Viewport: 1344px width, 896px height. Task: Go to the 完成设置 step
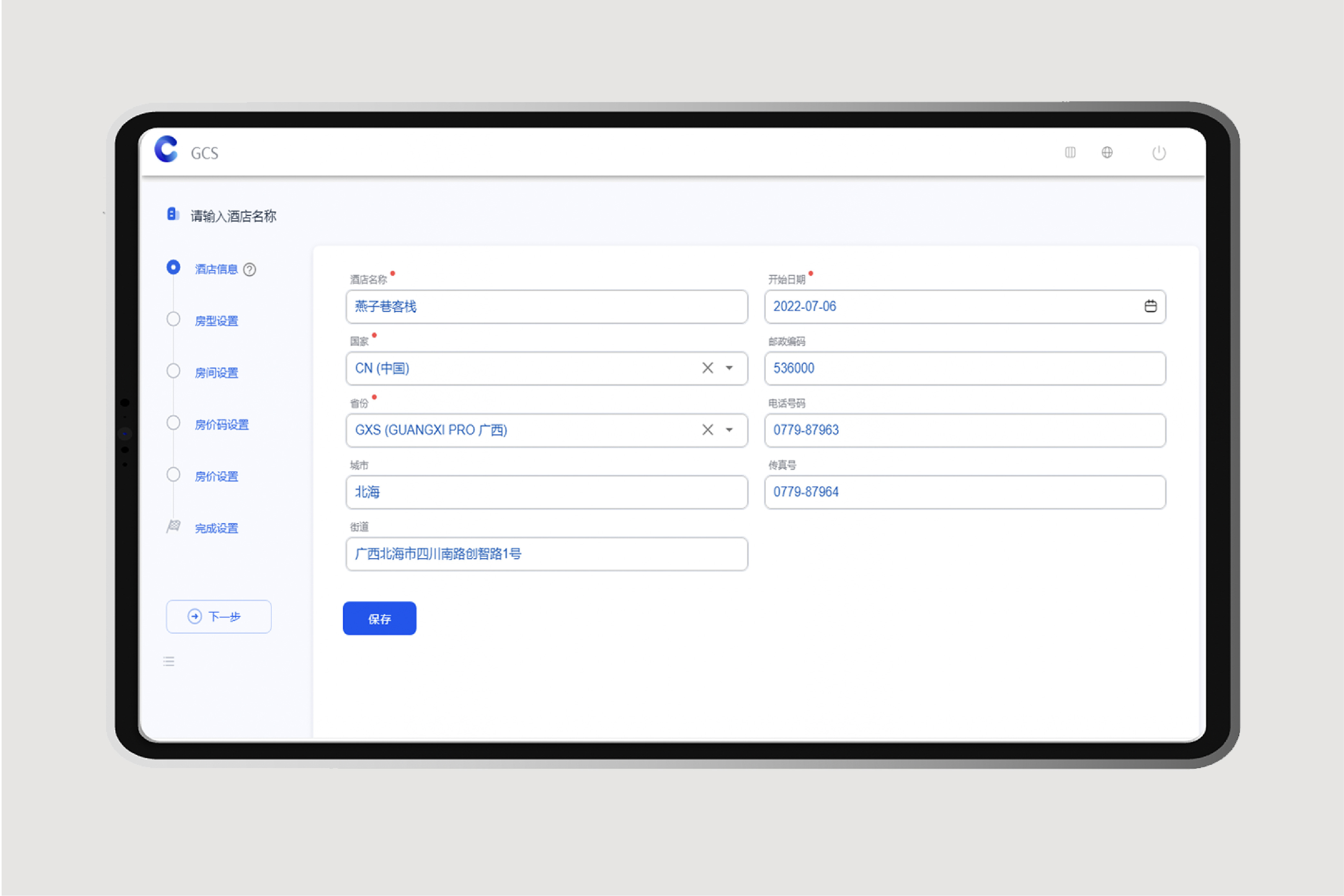216,529
